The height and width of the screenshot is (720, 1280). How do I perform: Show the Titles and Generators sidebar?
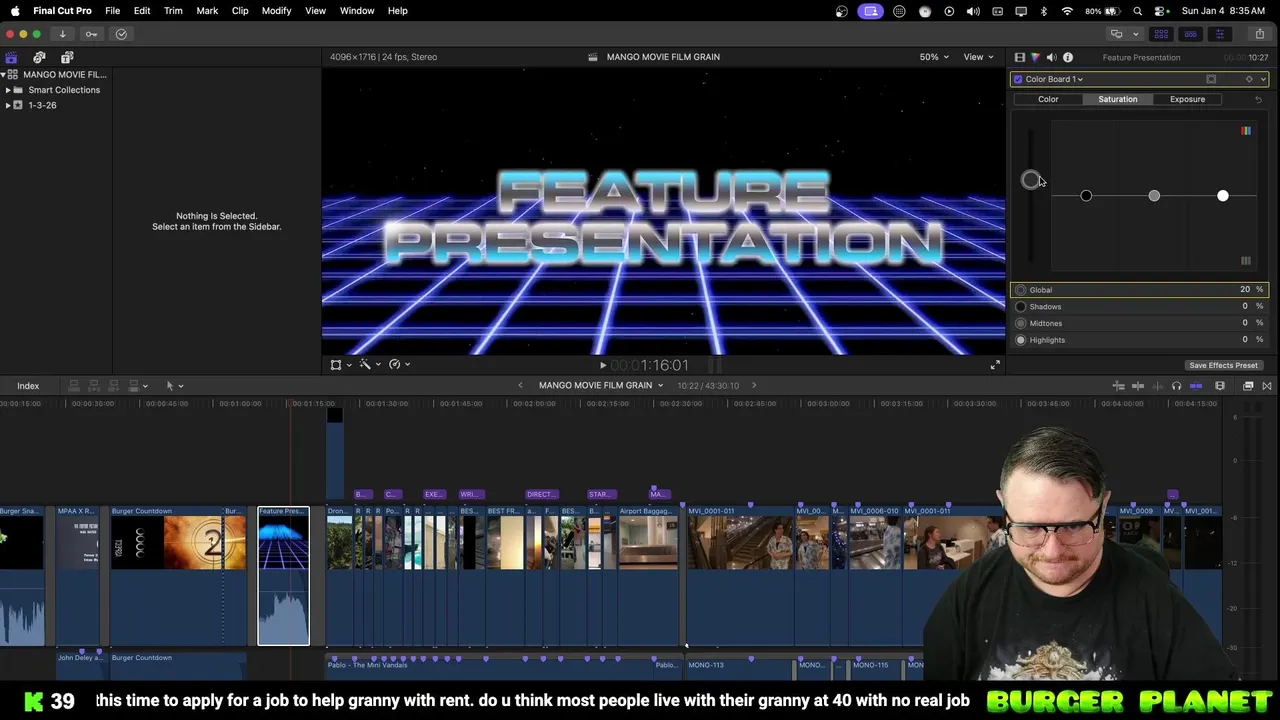67,57
